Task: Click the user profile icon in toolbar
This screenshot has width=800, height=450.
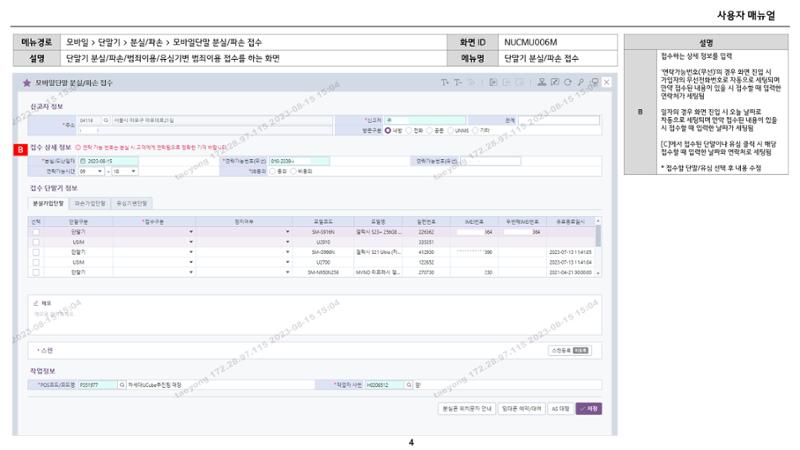Action: (542, 82)
